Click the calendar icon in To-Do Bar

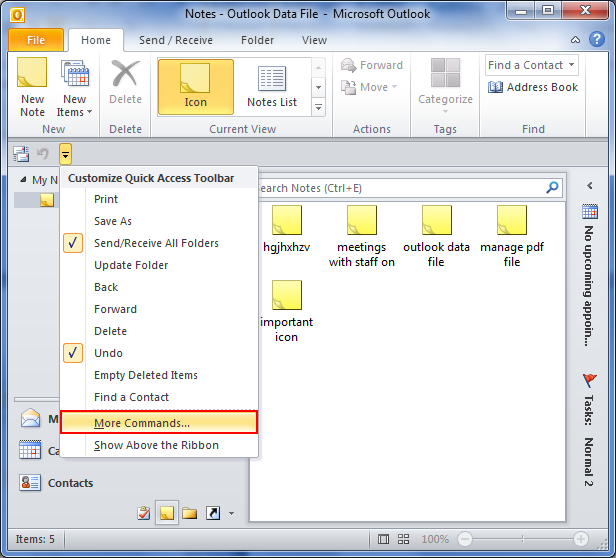(590, 211)
